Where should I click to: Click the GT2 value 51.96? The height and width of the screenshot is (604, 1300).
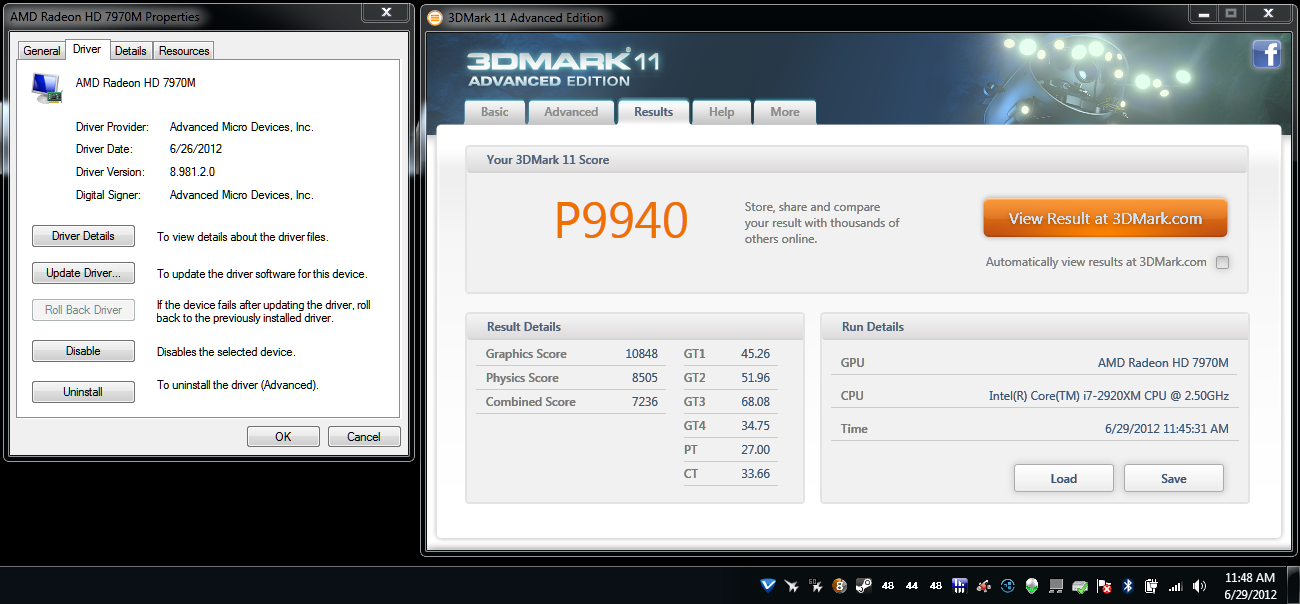pyautogui.click(x=755, y=378)
